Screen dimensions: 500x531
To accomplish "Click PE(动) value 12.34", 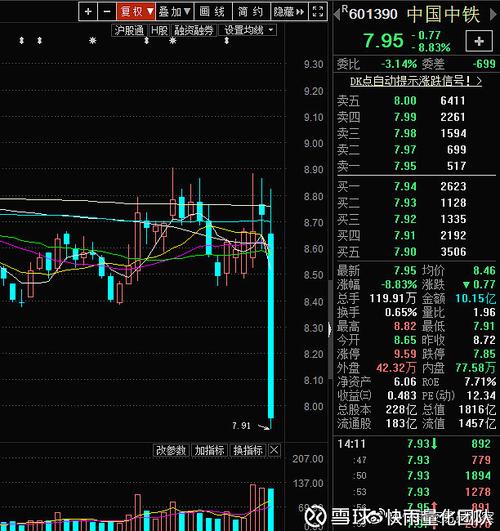I will [x=481, y=396].
